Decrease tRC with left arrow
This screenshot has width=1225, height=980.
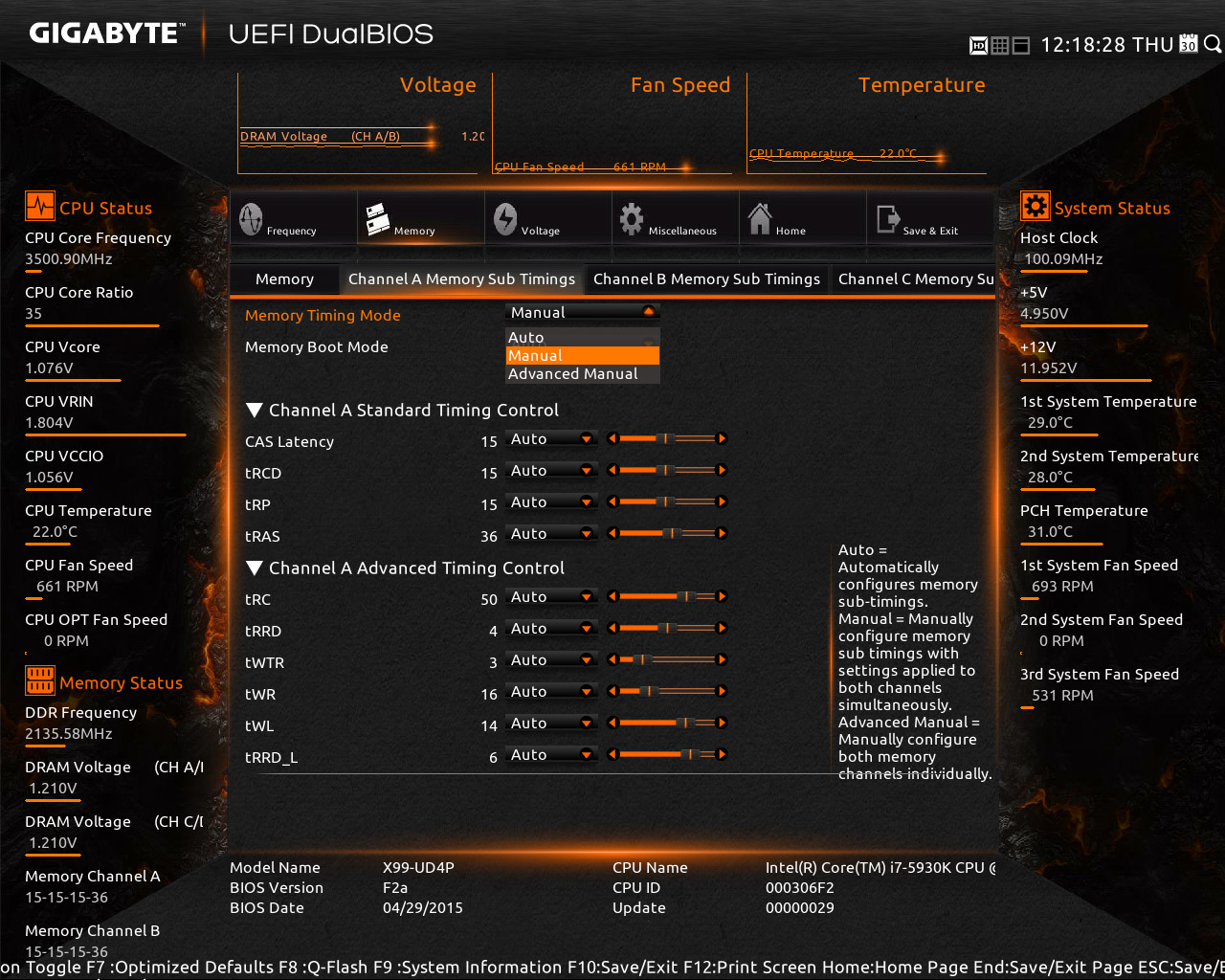pyautogui.click(x=612, y=596)
